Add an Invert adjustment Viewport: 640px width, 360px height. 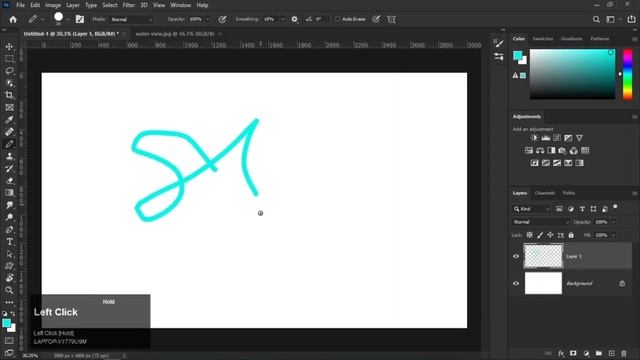[534, 163]
